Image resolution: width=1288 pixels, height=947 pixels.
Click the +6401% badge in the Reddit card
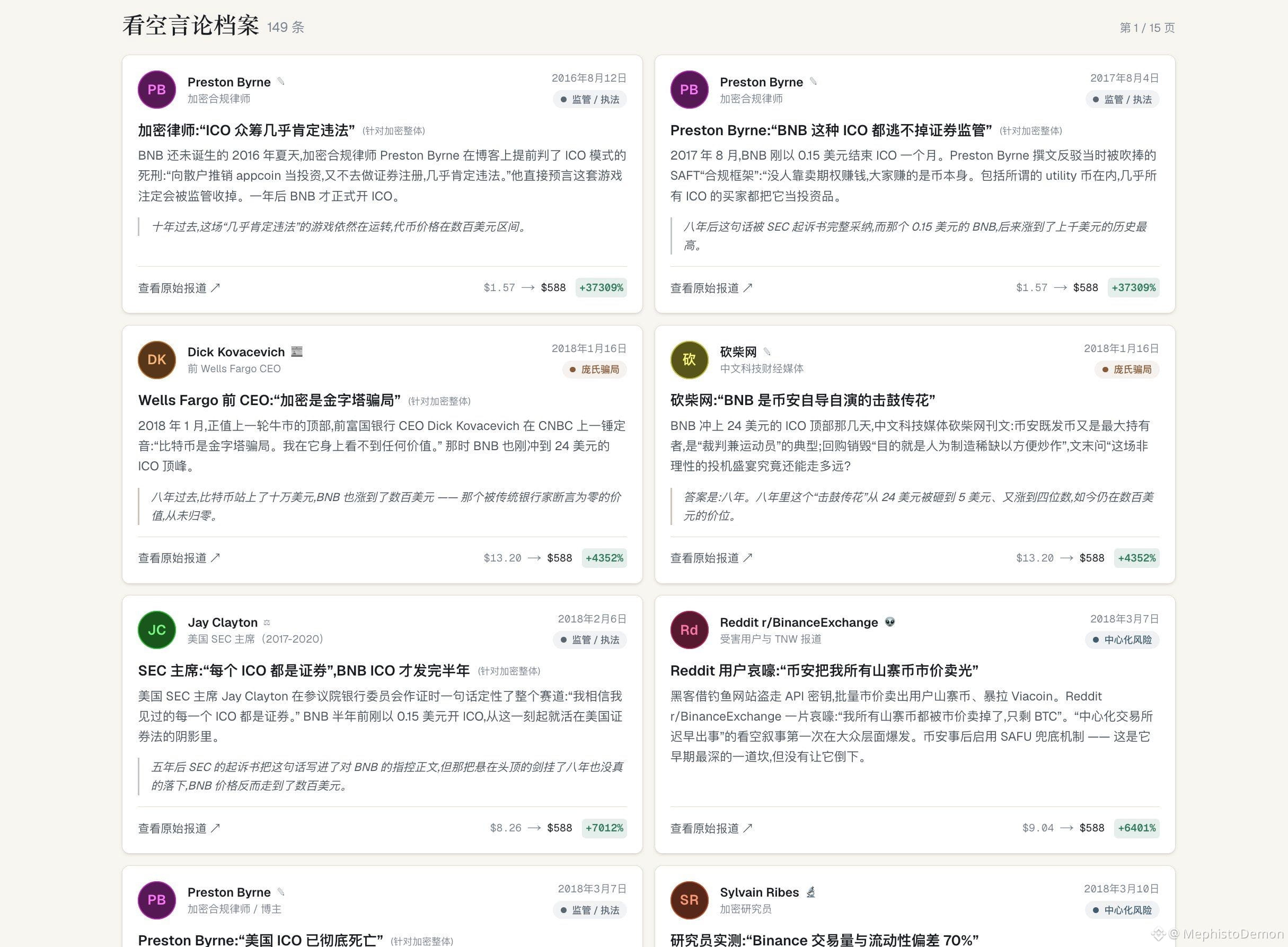pos(1137,828)
